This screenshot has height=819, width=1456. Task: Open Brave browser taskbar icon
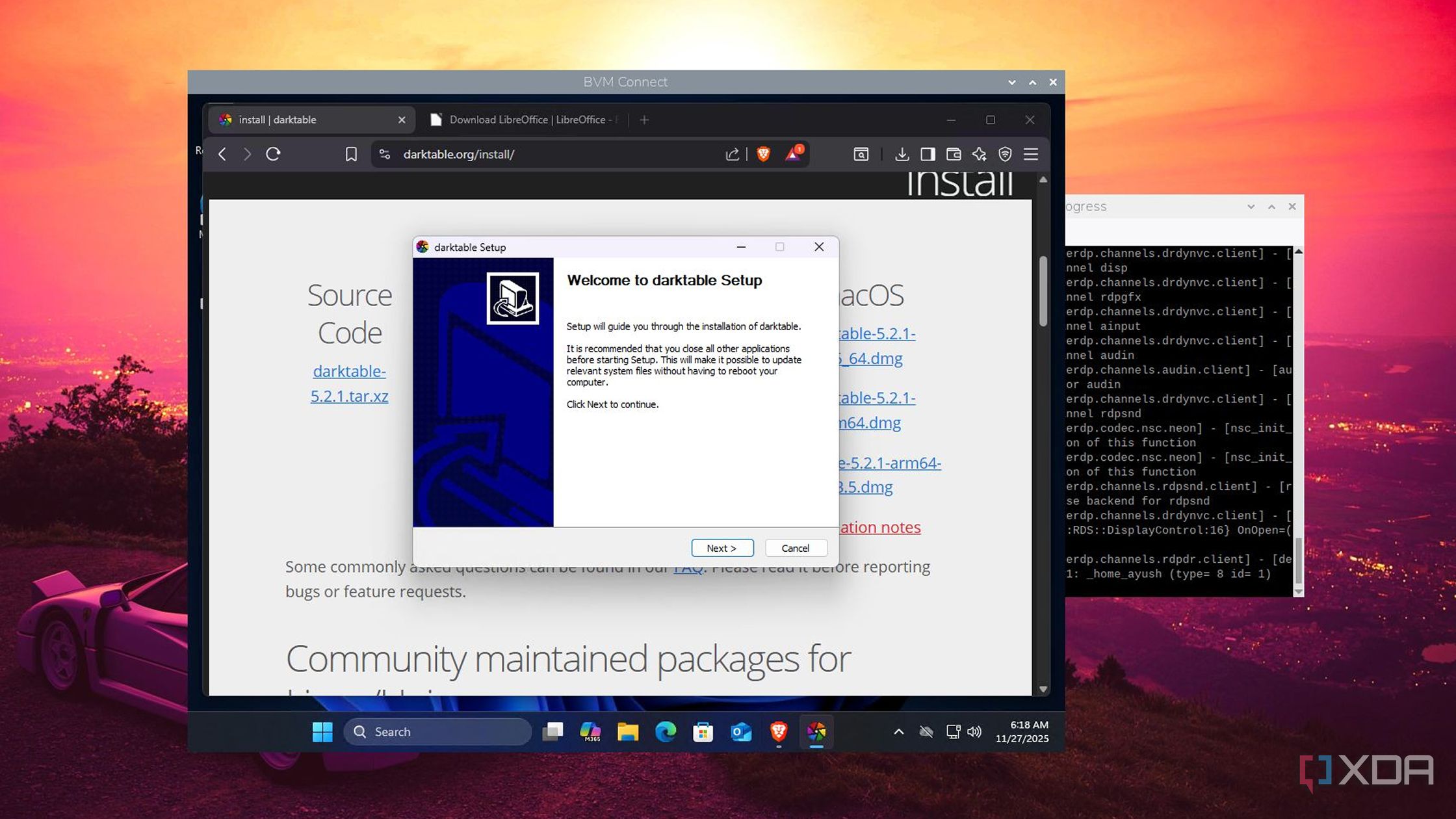779,732
